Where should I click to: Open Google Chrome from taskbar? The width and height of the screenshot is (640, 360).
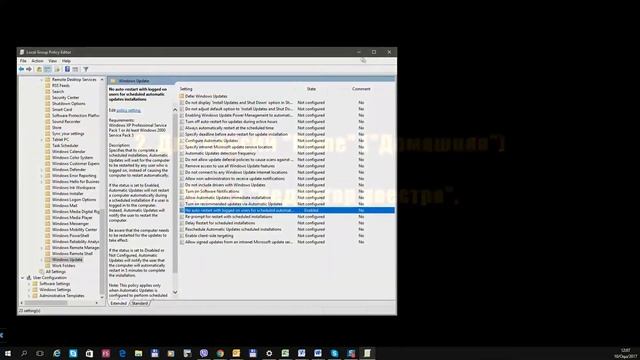pyautogui.click(x=220, y=353)
